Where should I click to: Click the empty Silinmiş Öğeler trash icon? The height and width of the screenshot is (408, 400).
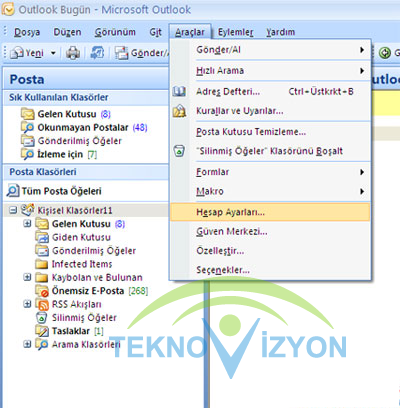(x=179, y=151)
